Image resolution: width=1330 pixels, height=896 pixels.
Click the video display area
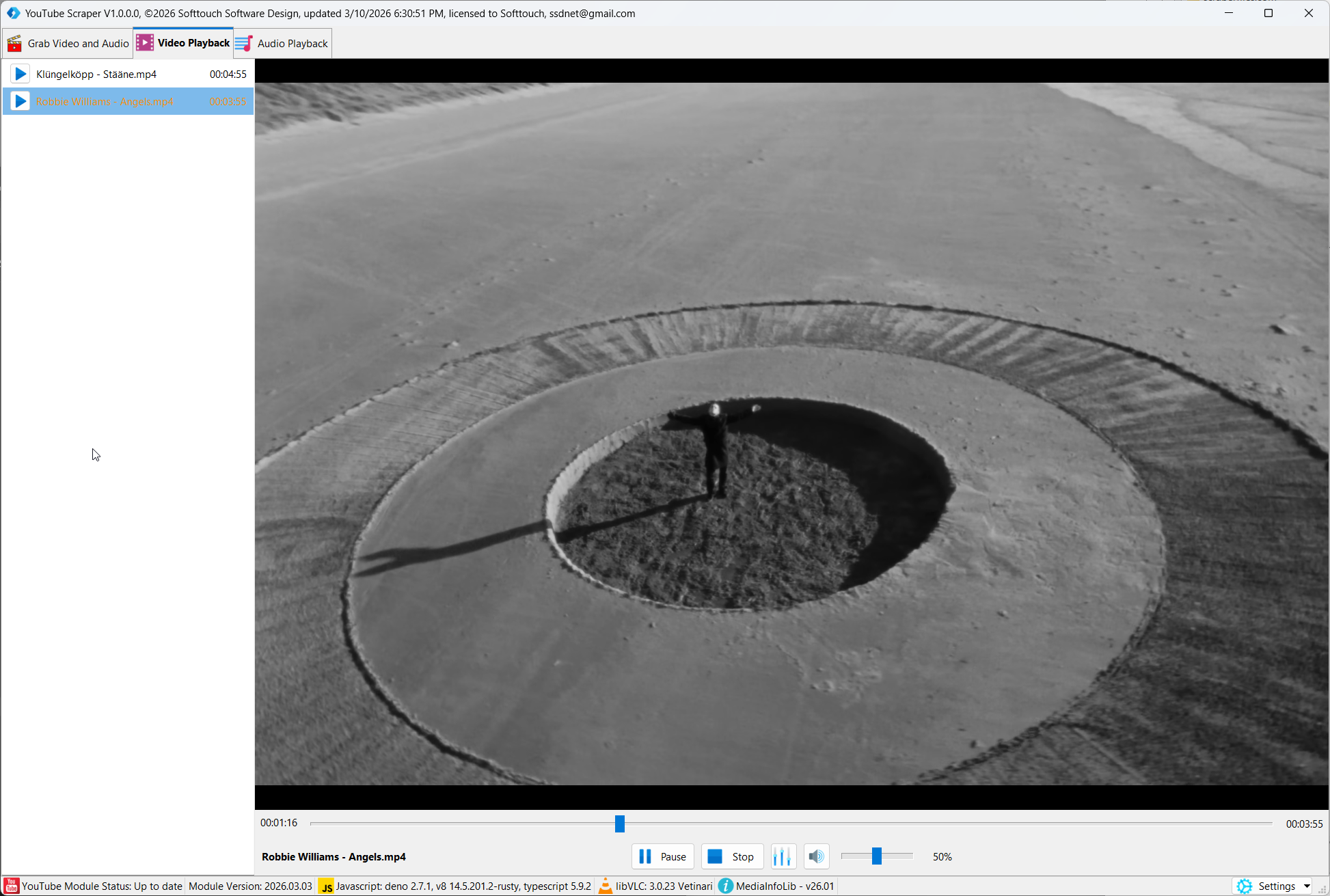(x=791, y=434)
